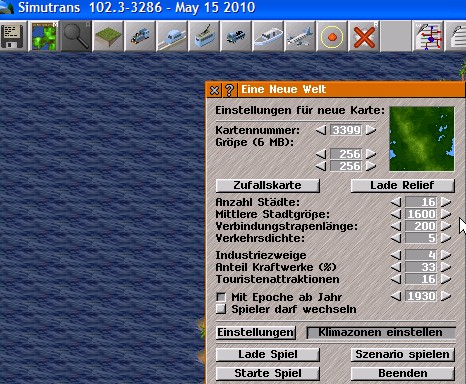The image size is (466, 384).
Task: Open the airplane construction tools
Action: coord(300,36)
